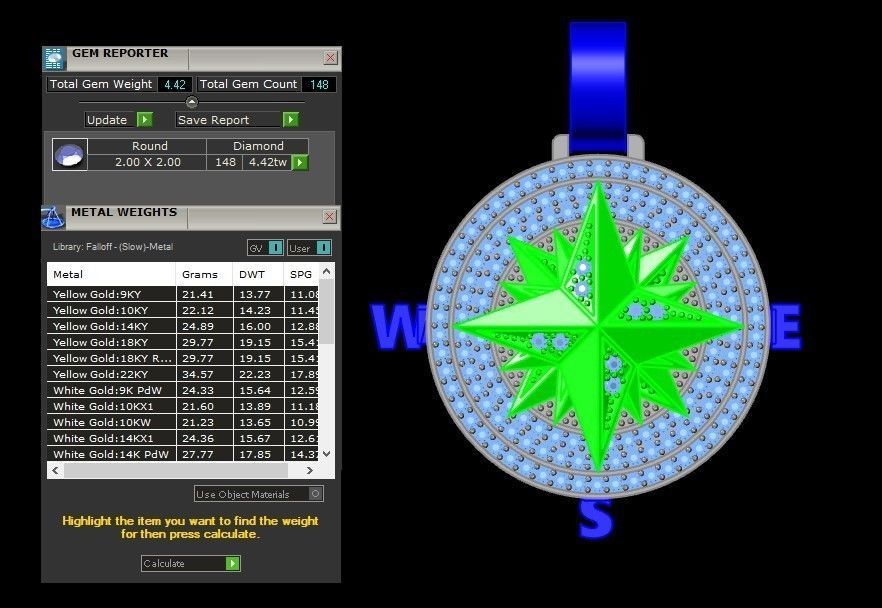Viewport: 882px width, 608px height.
Task: Click green arrow next to 4.42tw
Action: point(300,163)
